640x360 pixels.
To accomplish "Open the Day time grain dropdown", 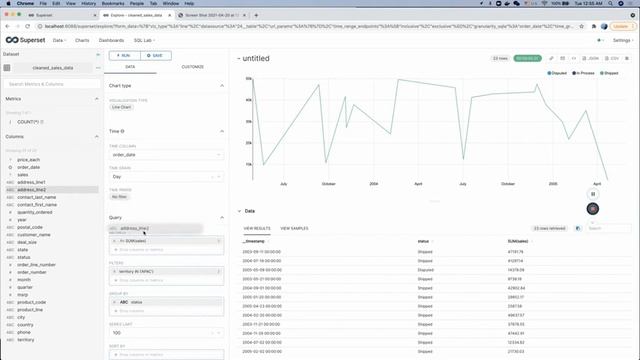I will coord(167,177).
